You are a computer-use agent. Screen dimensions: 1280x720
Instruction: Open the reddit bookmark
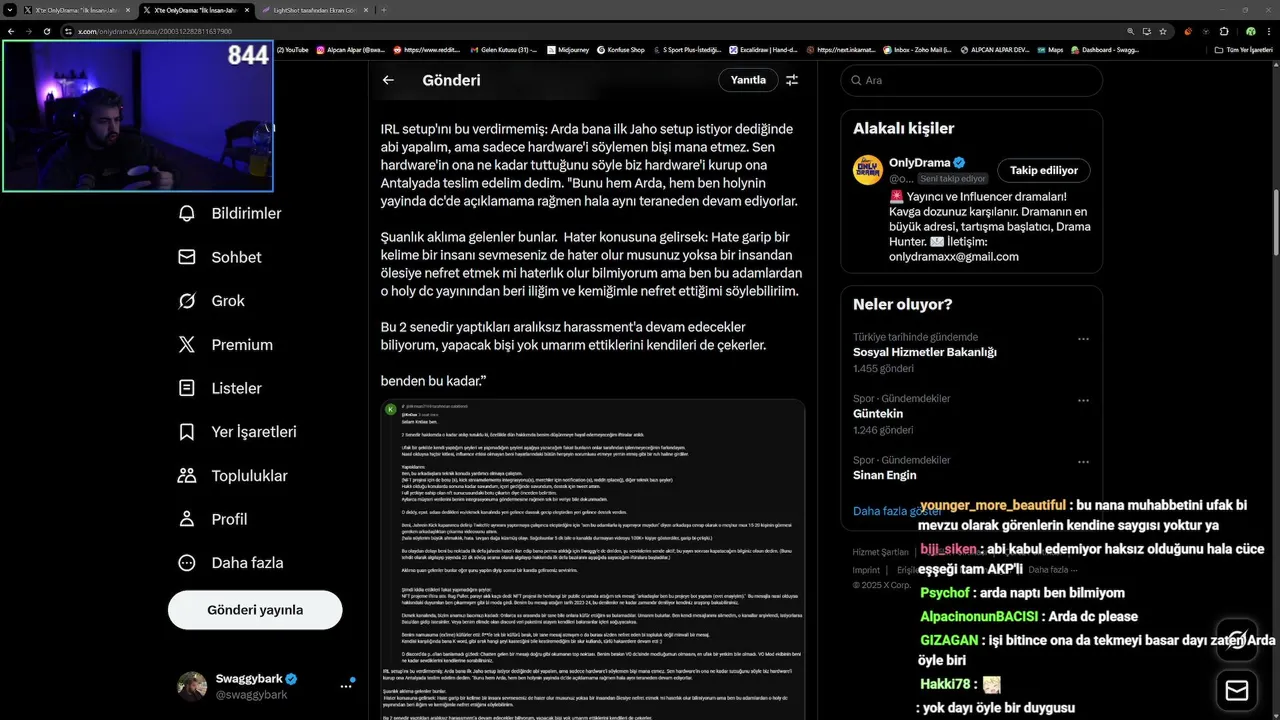(428, 50)
